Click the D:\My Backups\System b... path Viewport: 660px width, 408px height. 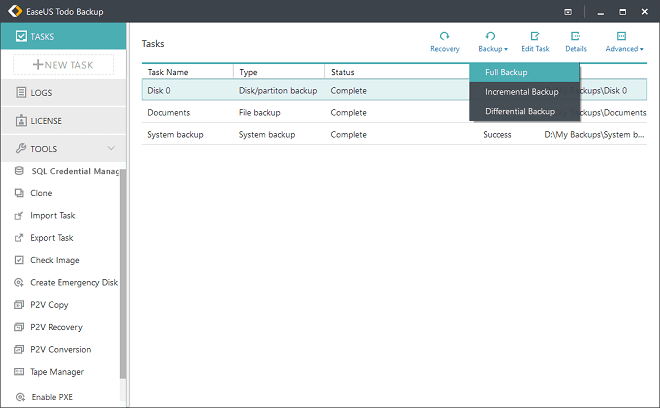tap(594, 135)
